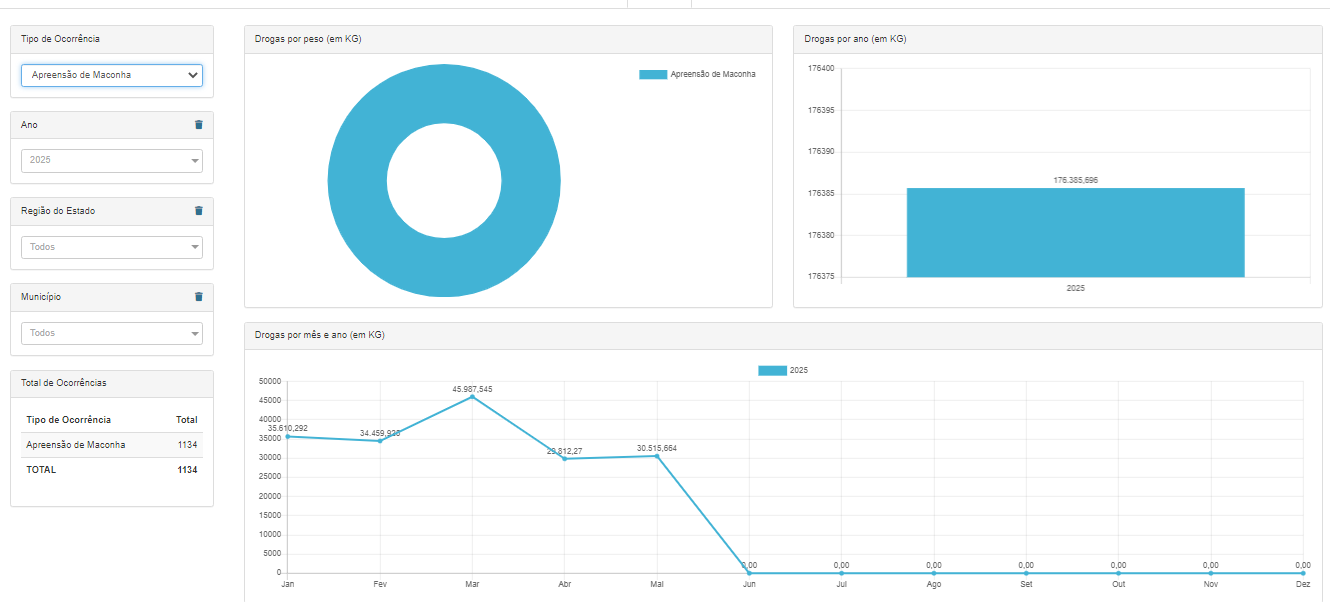Expand the Ano 2025 dropdown

(x=112, y=161)
